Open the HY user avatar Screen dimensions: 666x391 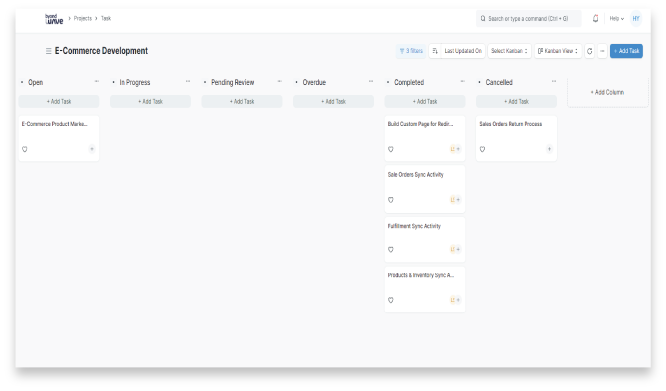pyautogui.click(x=636, y=18)
